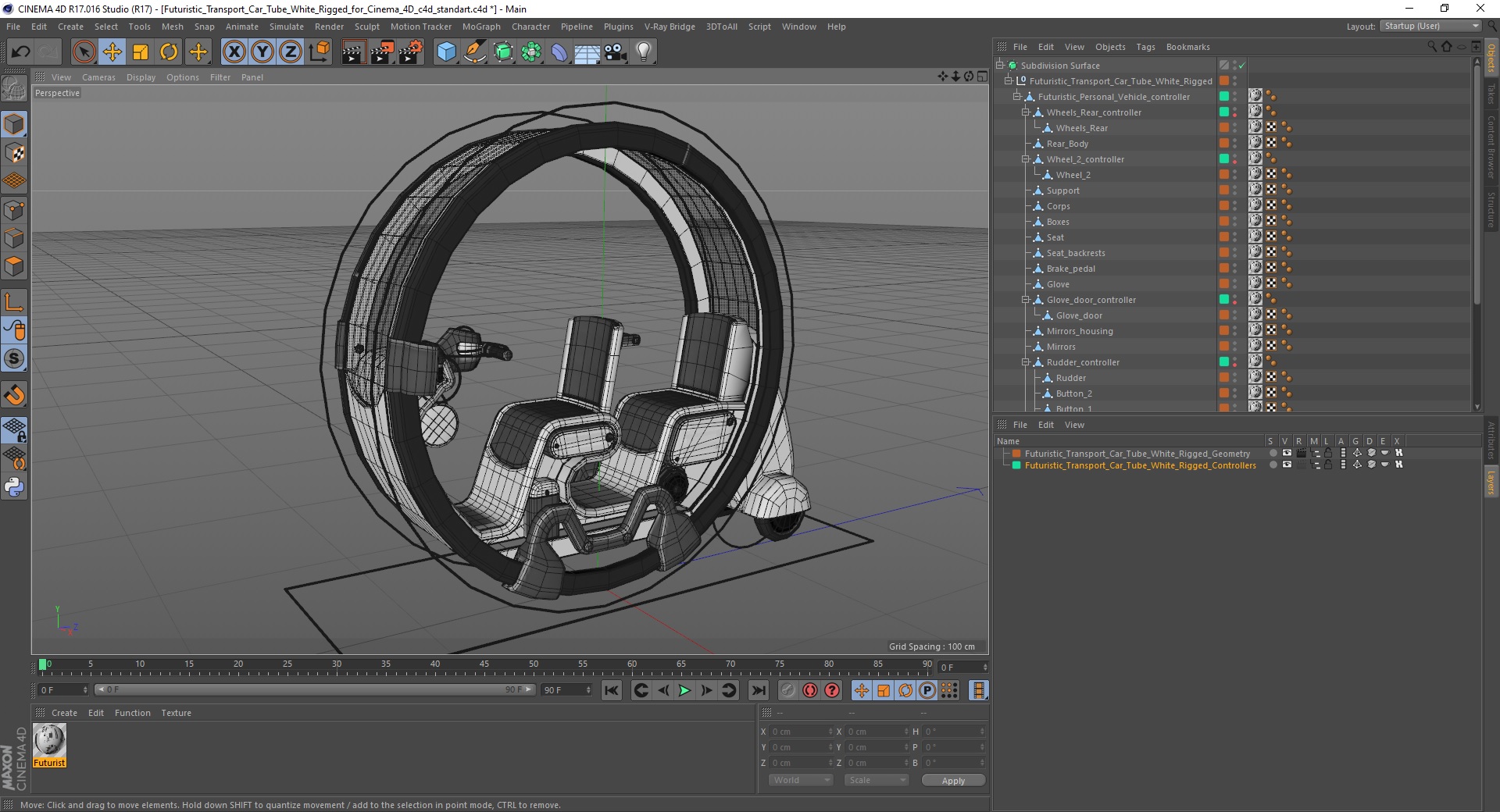Add a light object

(644, 52)
